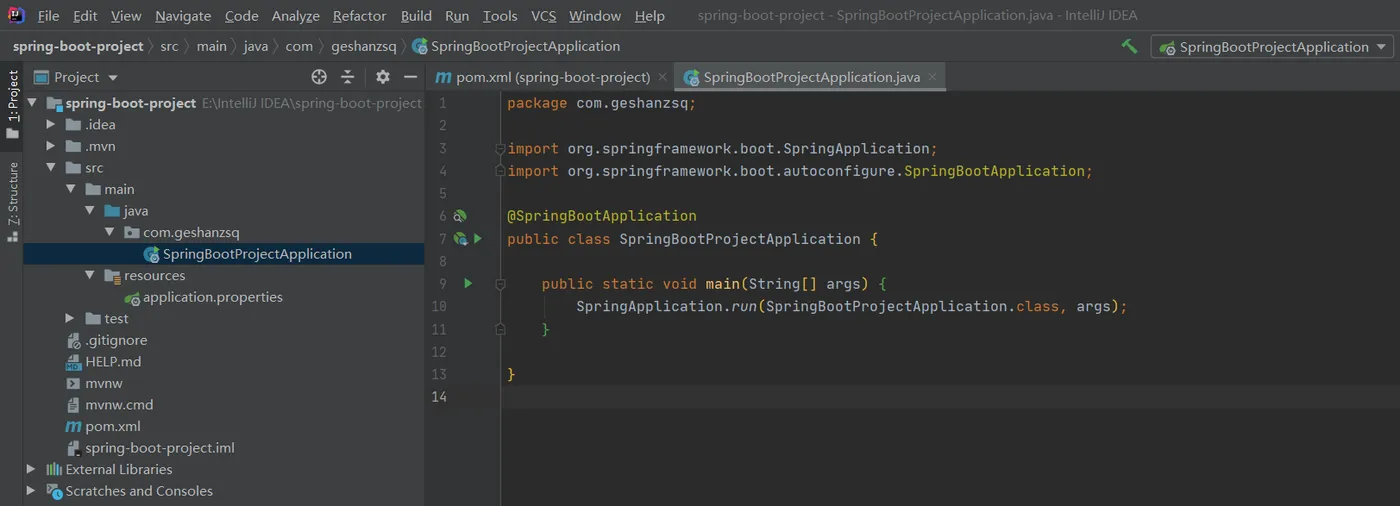1400x506 pixels.
Task: Place cursor on empty line 14 in editor
Action: coord(950,397)
